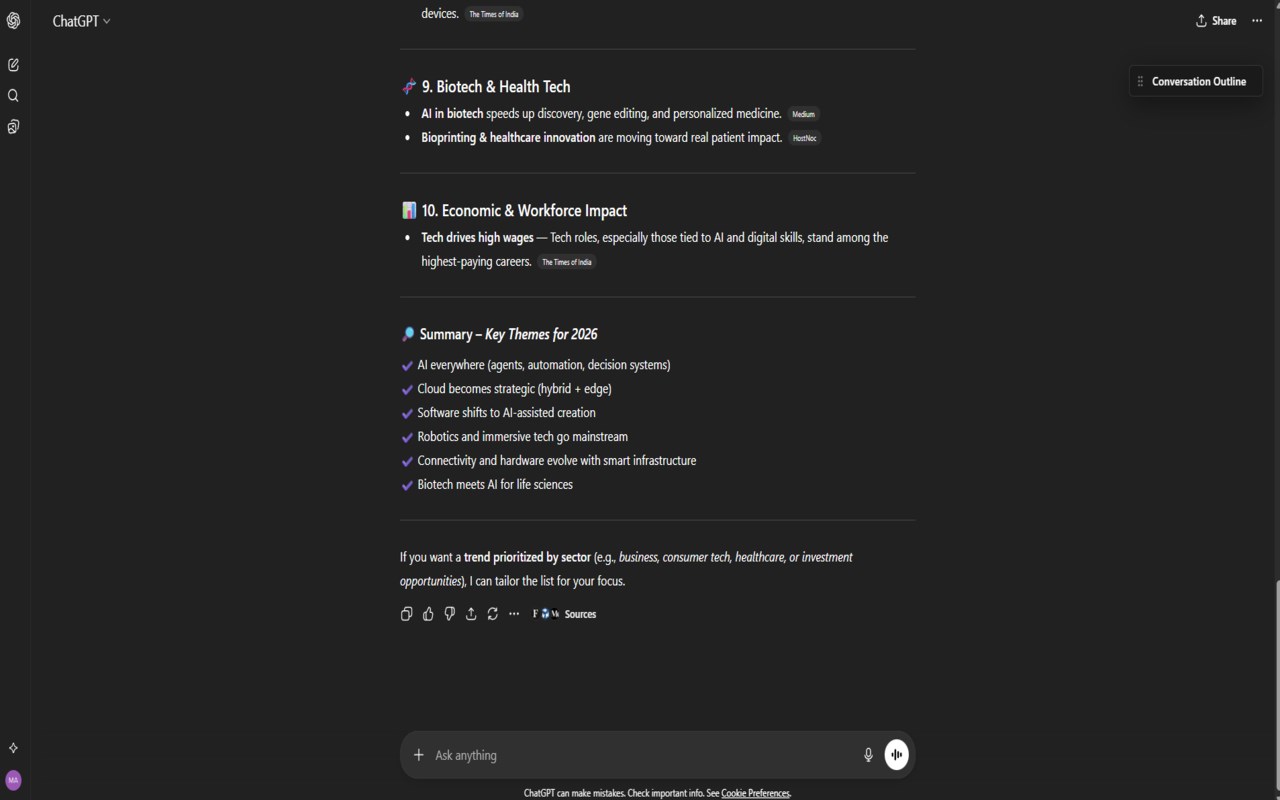
Task: Open the Sources button under the response
Action: coord(565,614)
